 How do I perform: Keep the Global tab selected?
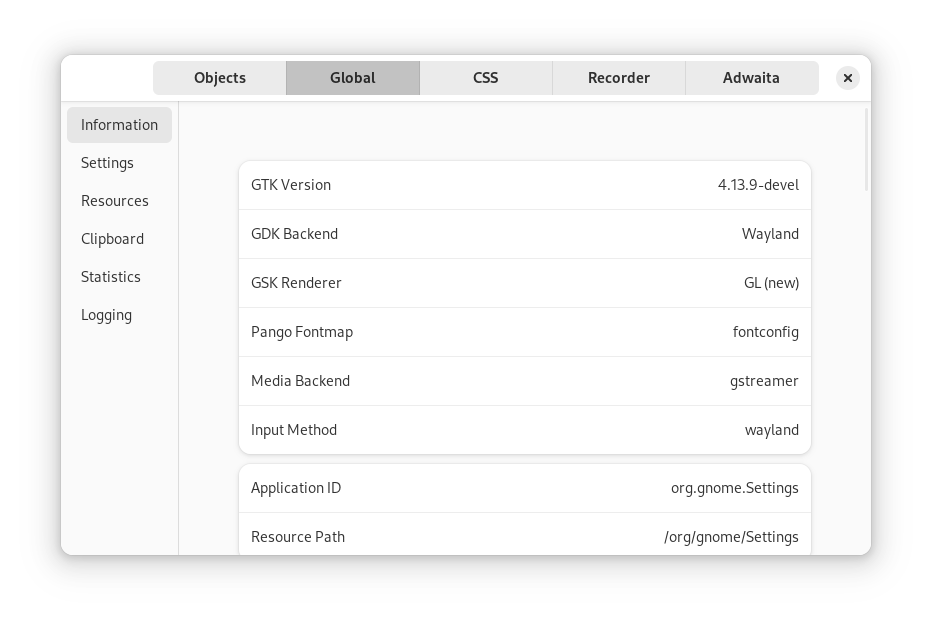click(x=352, y=77)
